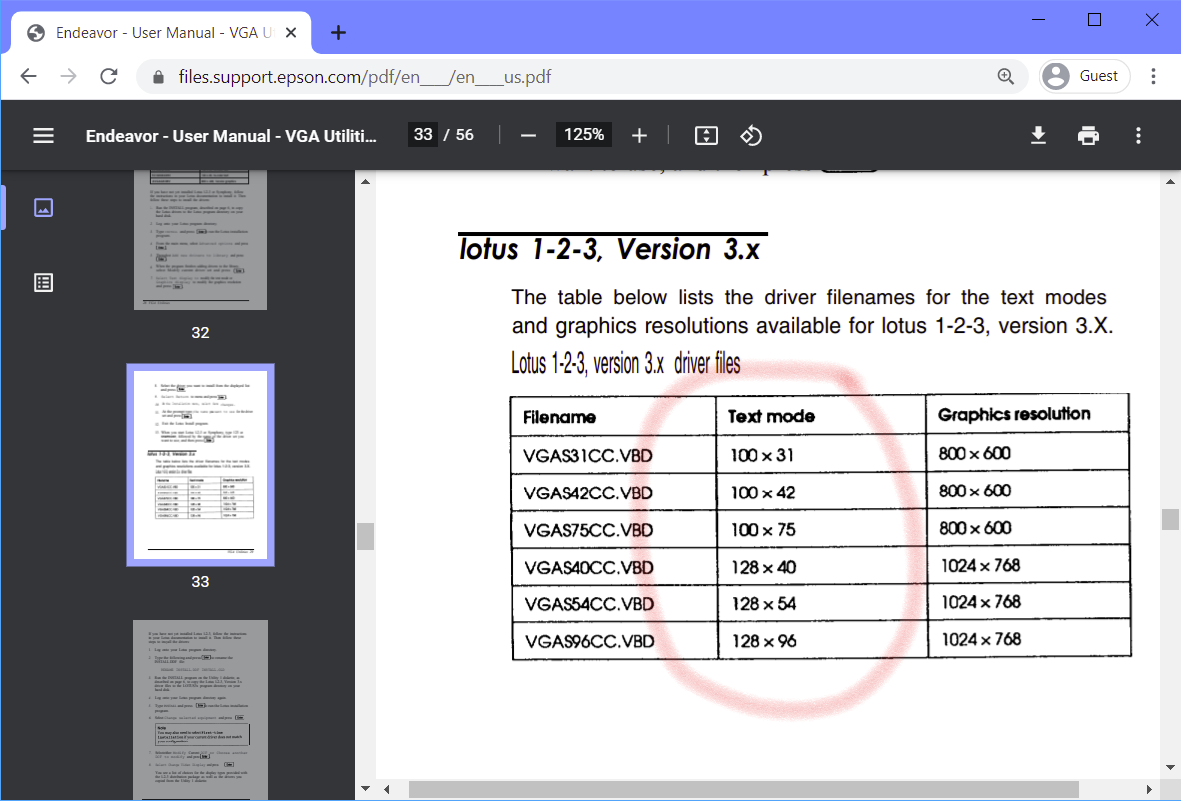Click the thumbnail panel scroll down arrow

(x=365, y=789)
